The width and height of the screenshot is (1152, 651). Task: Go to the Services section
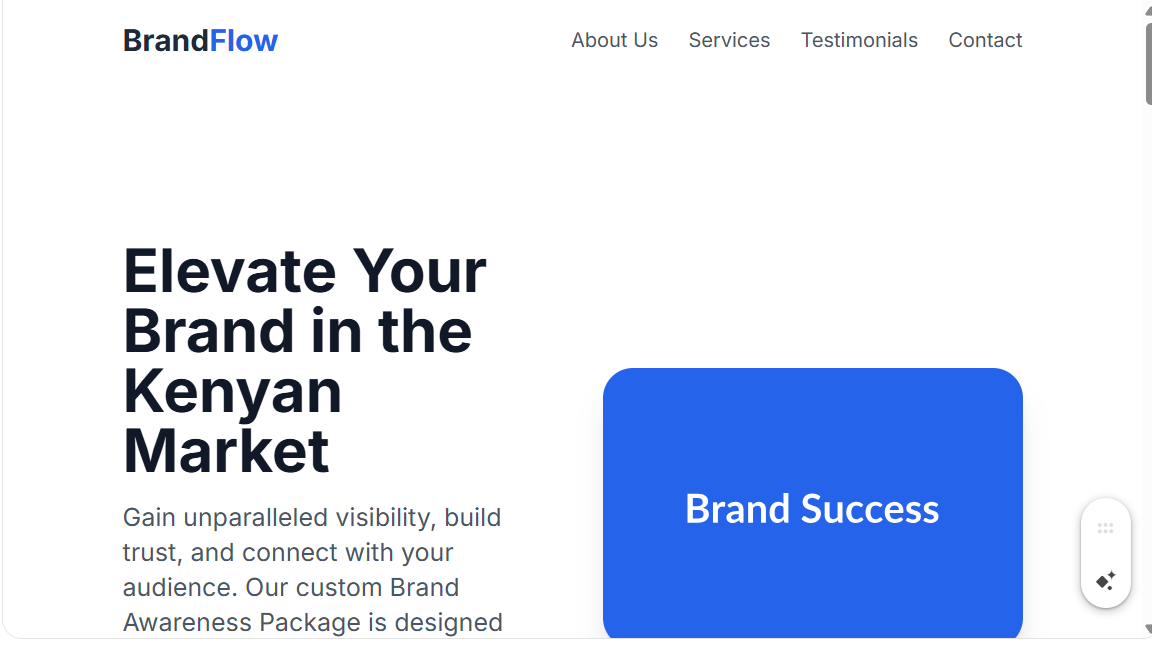(x=729, y=40)
